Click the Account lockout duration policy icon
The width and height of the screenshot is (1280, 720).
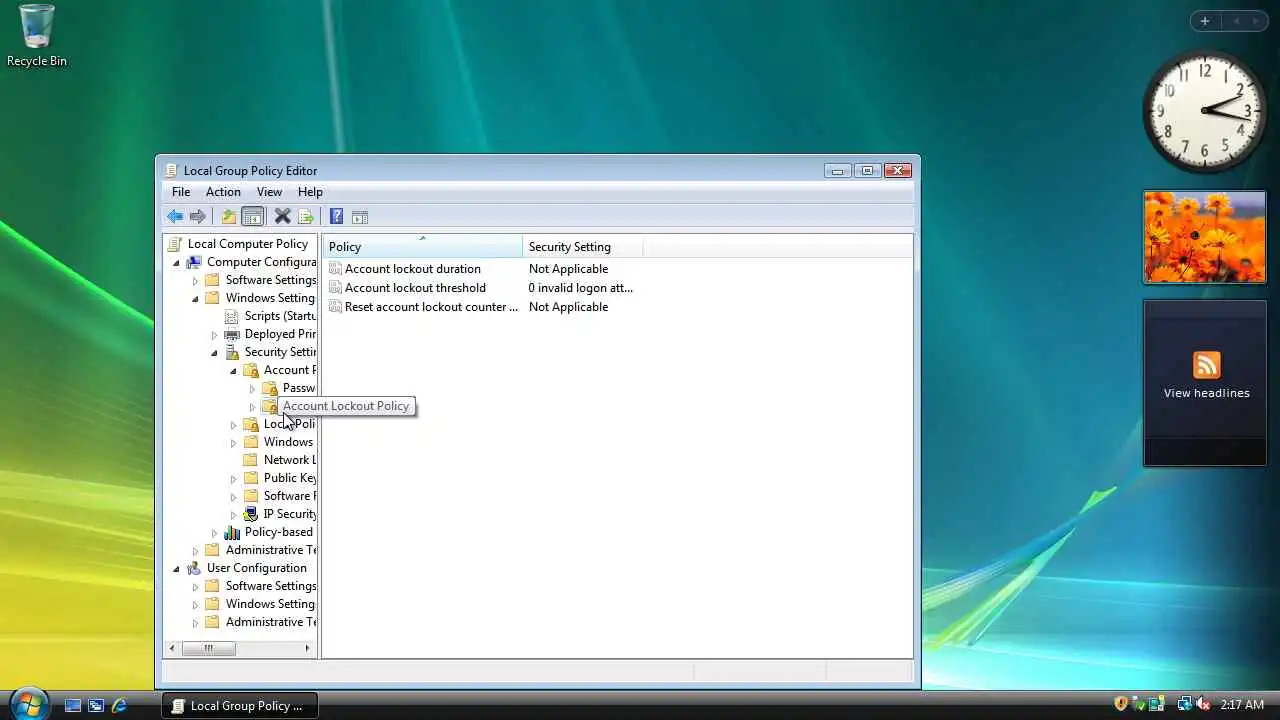coord(335,269)
